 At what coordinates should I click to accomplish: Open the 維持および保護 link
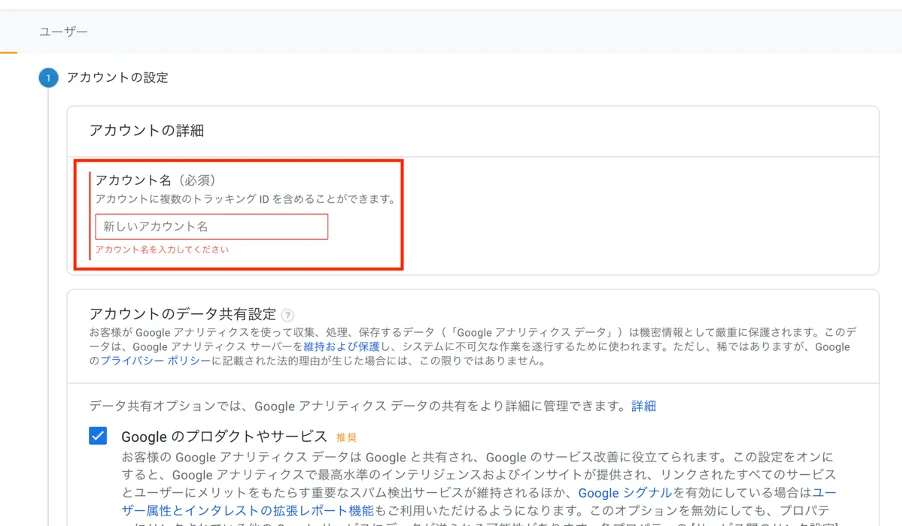(342, 346)
